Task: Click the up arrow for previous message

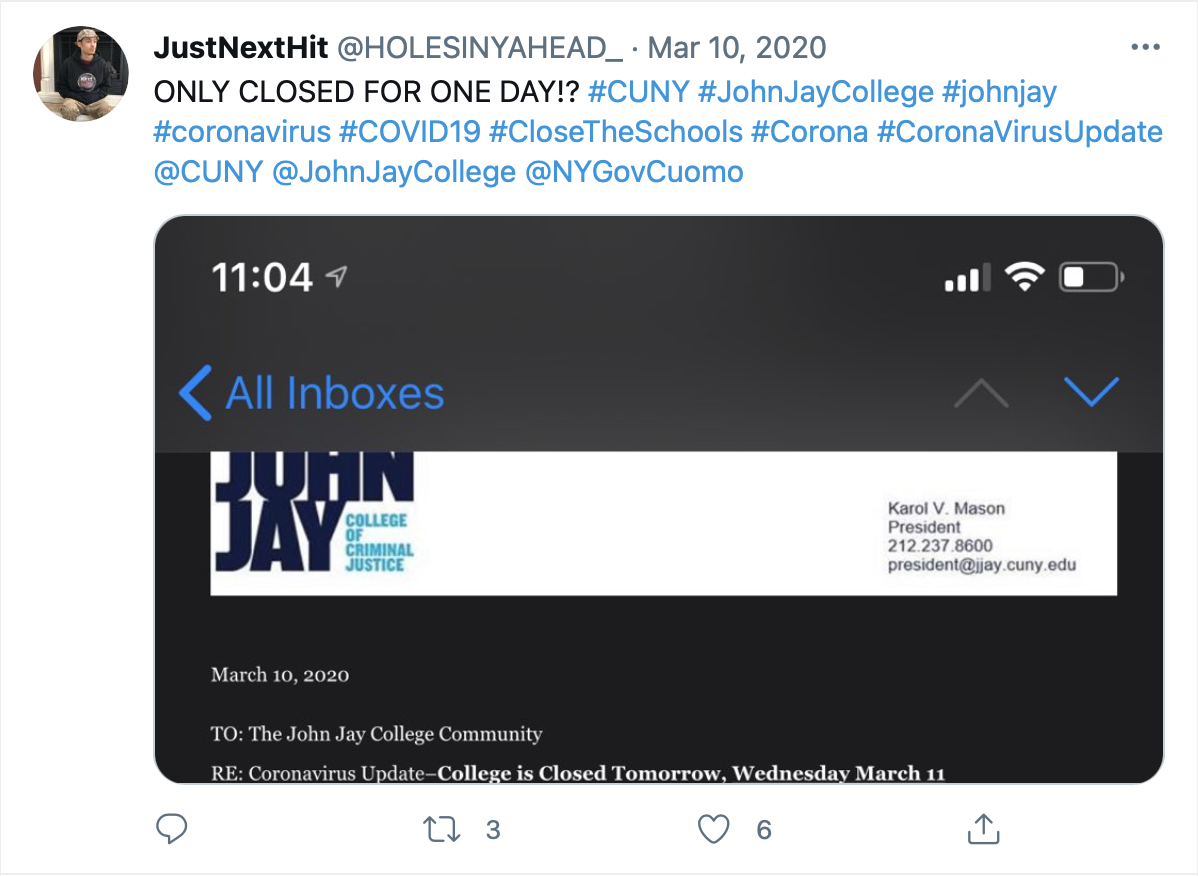Action: (981, 394)
